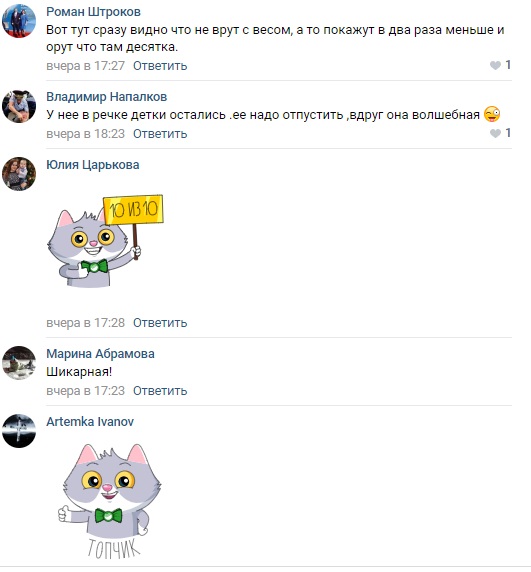
Task: Reply to Юлия Царькова's sticker comment
Action: (x=160, y=322)
